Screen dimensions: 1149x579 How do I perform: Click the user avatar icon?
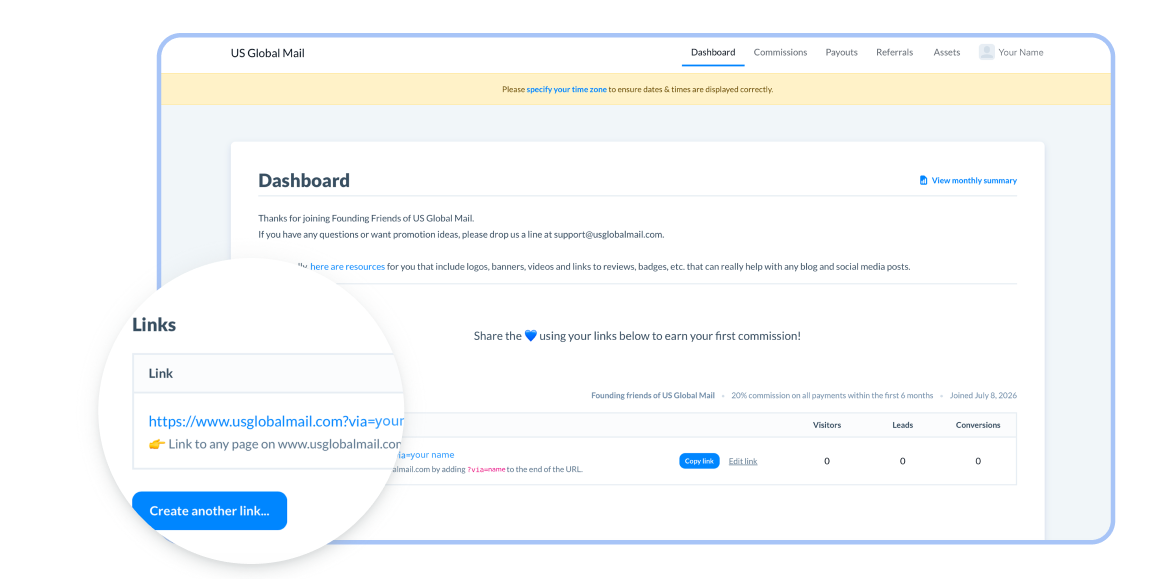[986, 52]
